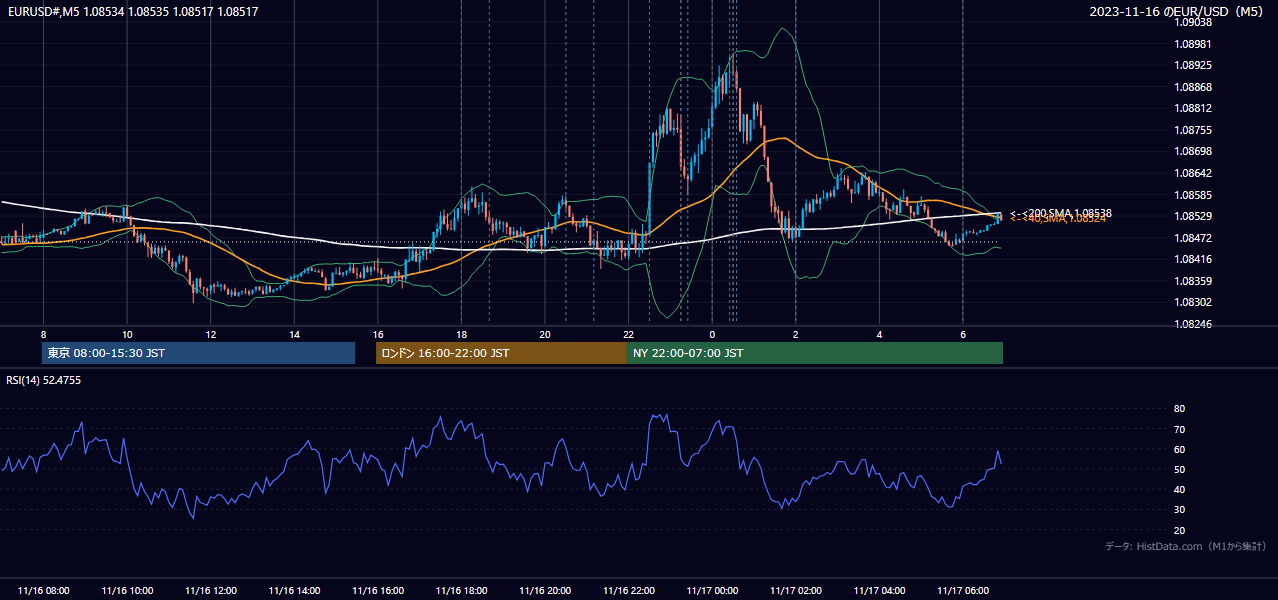This screenshot has width=1278, height=600.
Task: Click hour axis label 0 under price chart
Action: pos(712,334)
